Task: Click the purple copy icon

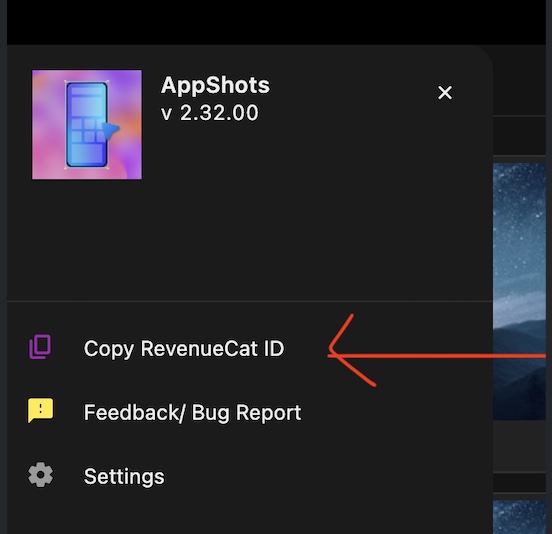Action: point(40,347)
